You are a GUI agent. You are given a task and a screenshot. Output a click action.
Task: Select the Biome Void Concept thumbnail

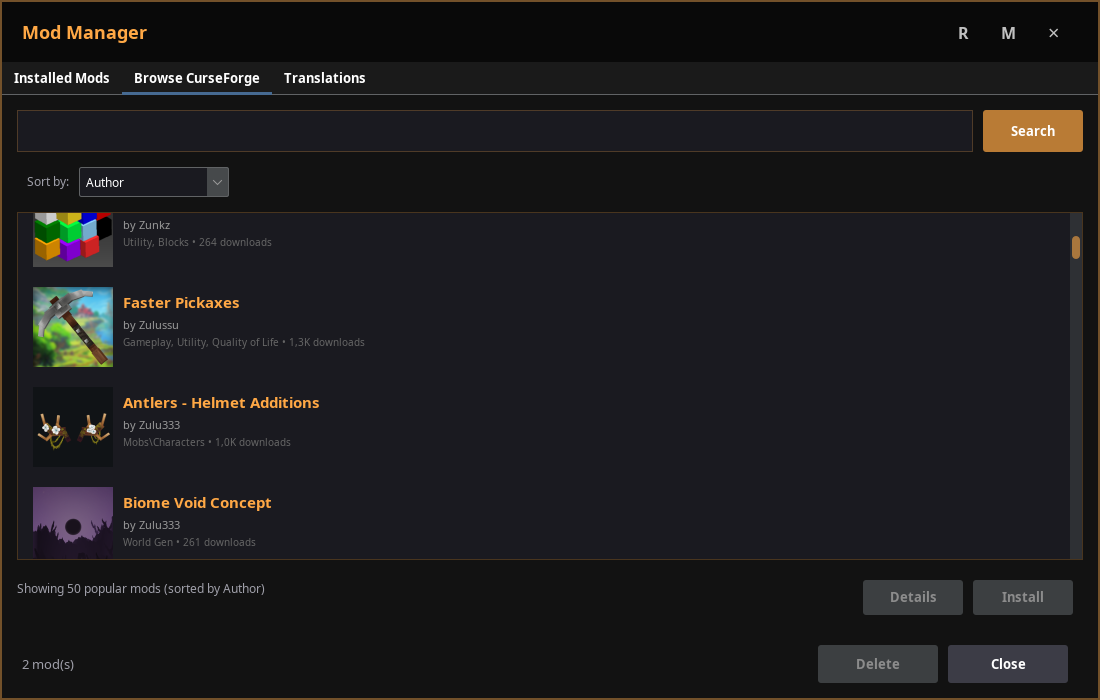72,522
